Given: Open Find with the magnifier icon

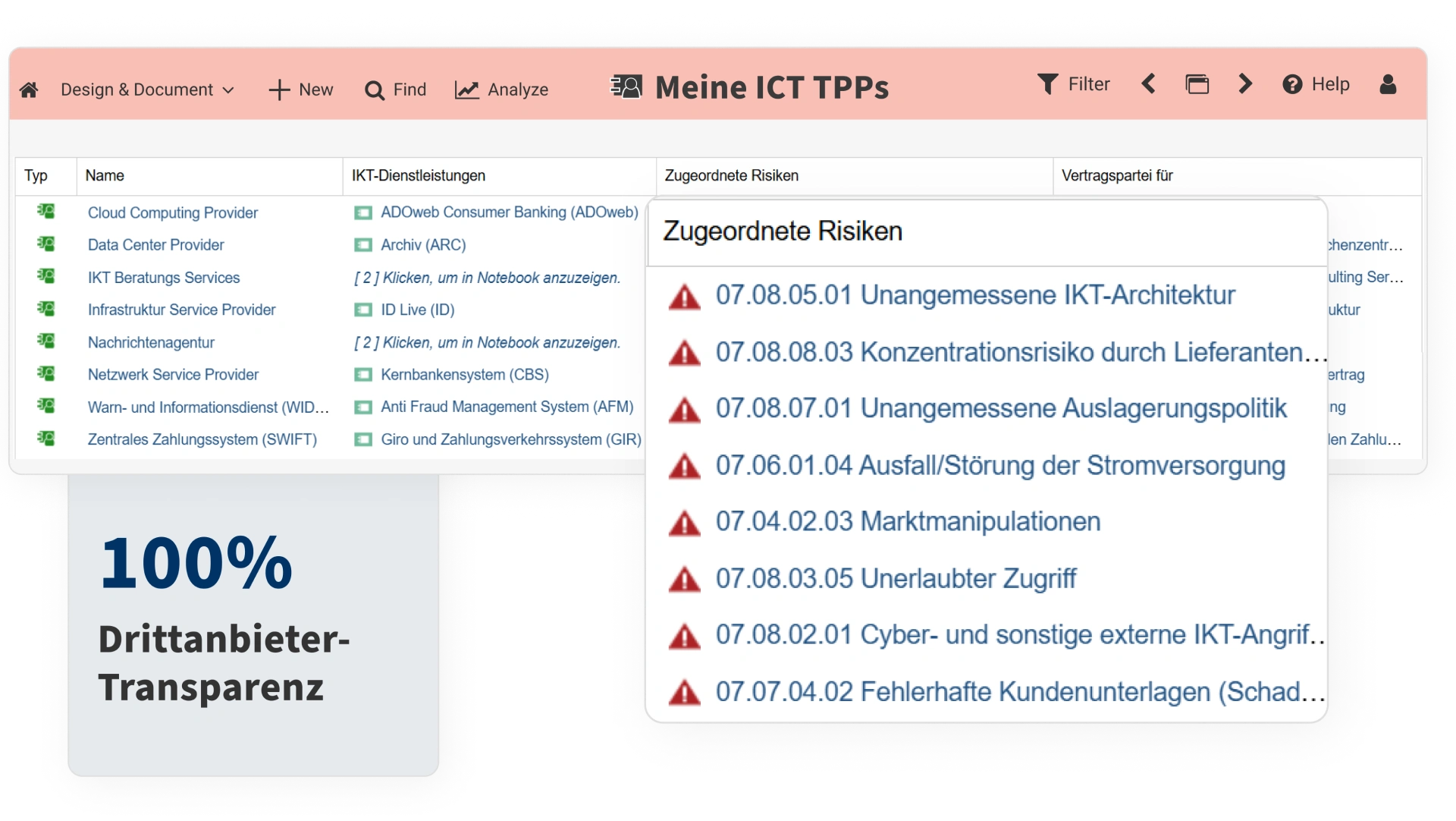Looking at the screenshot, I should pyautogui.click(x=375, y=91).
